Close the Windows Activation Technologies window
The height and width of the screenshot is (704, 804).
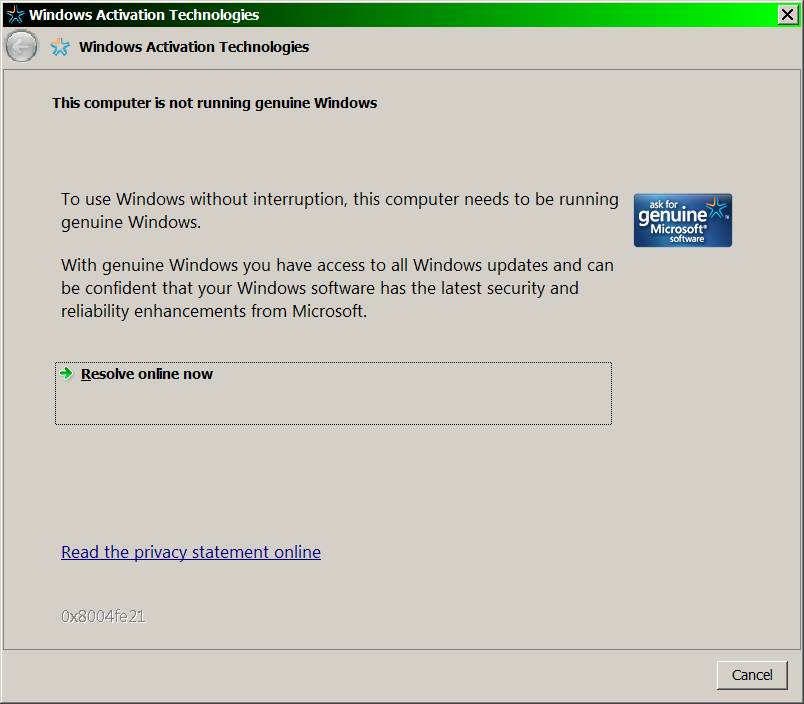[788, 14]
